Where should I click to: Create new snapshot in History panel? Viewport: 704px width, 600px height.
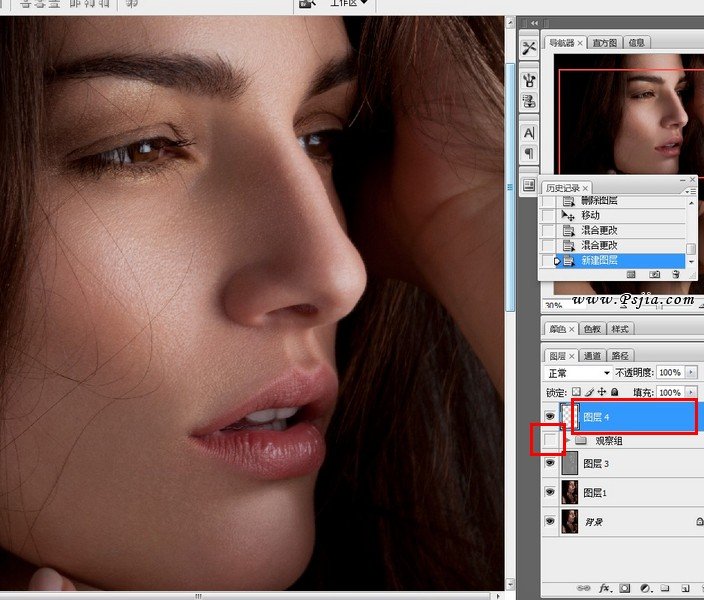pyautogui.click(x=654, y=273)
